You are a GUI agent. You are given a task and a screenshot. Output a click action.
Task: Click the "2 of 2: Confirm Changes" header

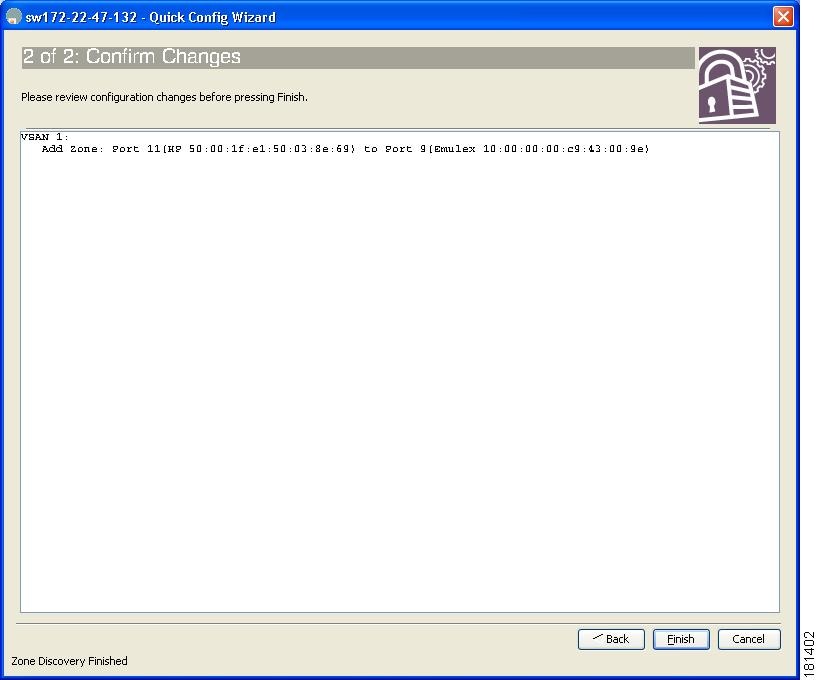click(132, 57)
